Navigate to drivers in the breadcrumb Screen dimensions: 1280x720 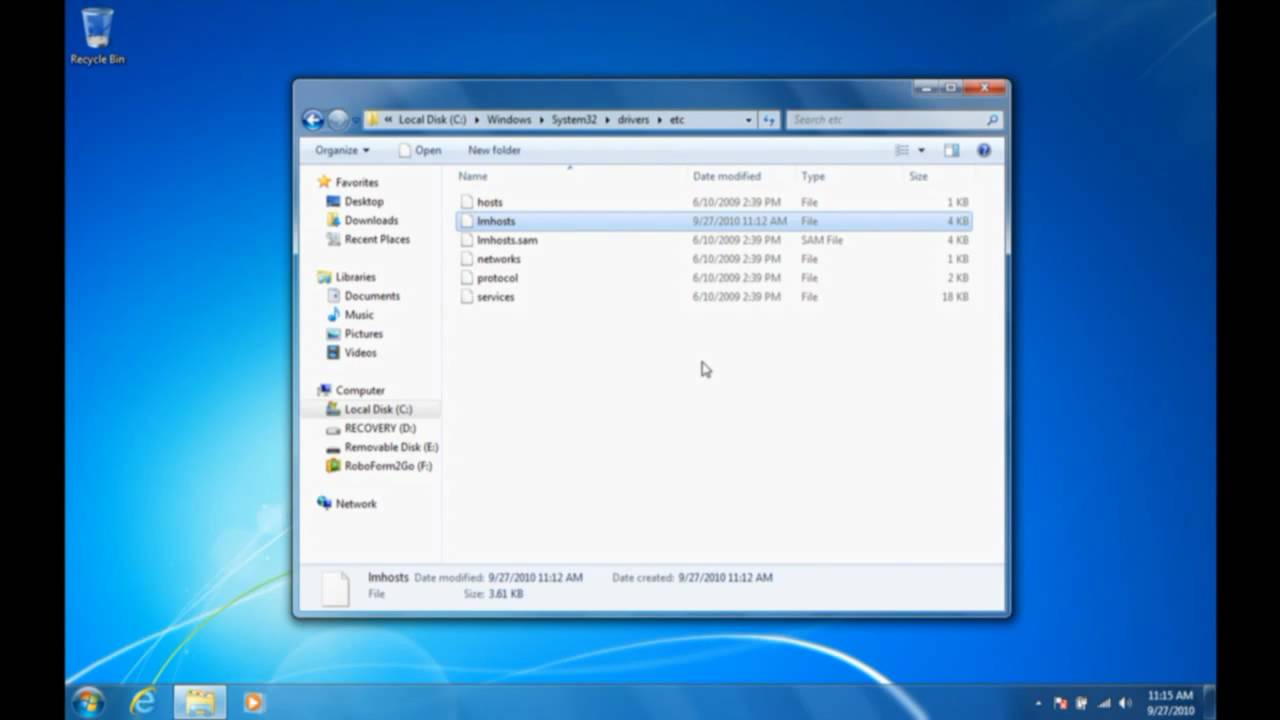pyautogui.click(x=633, y=120)
